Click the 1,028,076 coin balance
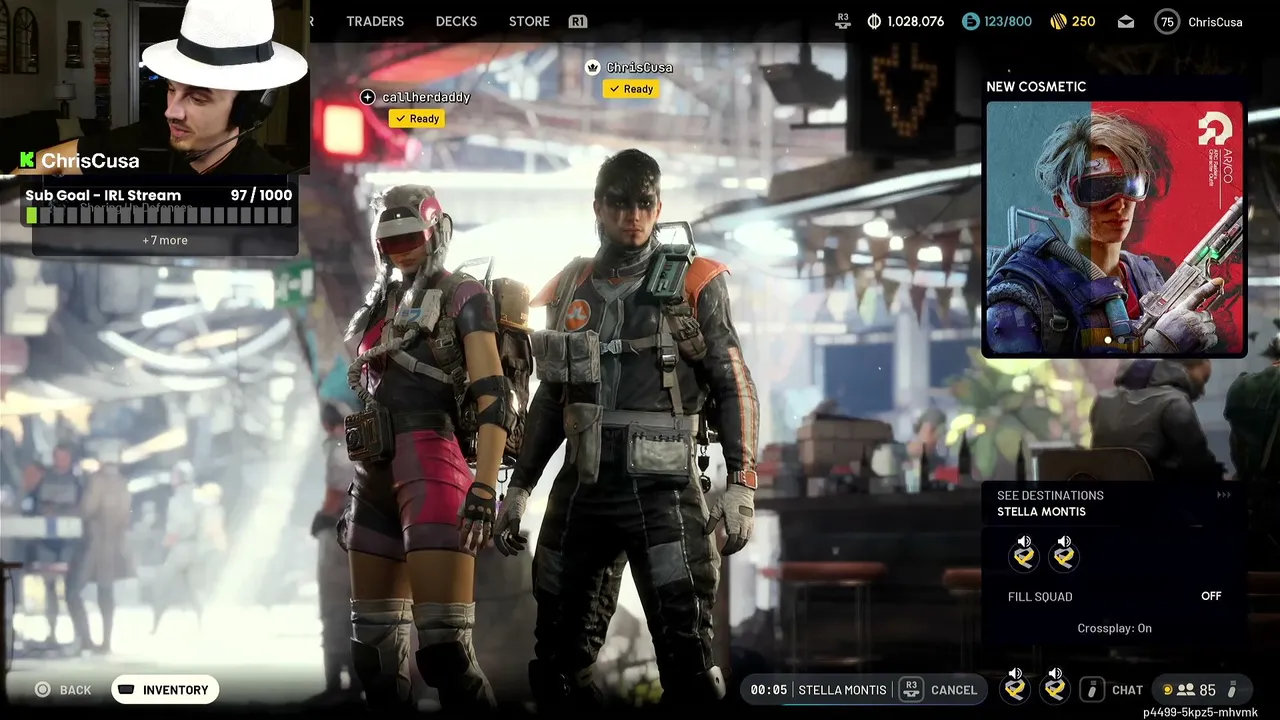The height and width of the screenshot is (720, 1280). click(916, 21)
